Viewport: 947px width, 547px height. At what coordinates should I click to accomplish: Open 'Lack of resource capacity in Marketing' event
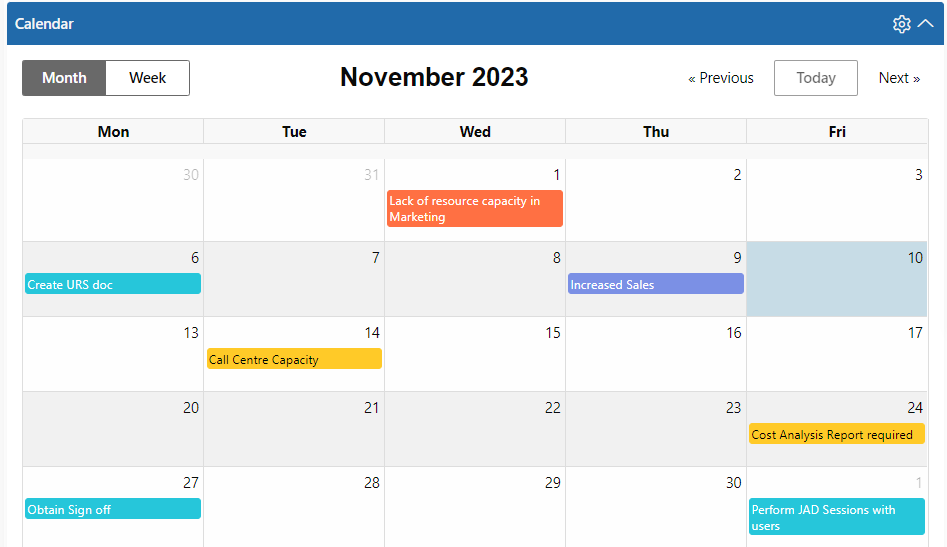(x=475, y=209)
